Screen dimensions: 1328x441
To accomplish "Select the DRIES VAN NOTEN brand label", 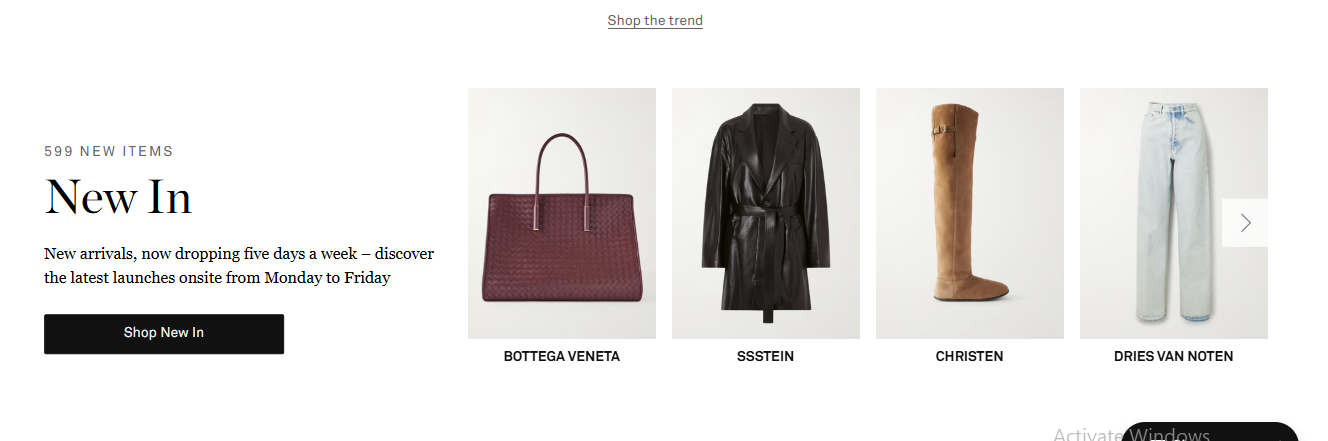I will (1174, 356).
